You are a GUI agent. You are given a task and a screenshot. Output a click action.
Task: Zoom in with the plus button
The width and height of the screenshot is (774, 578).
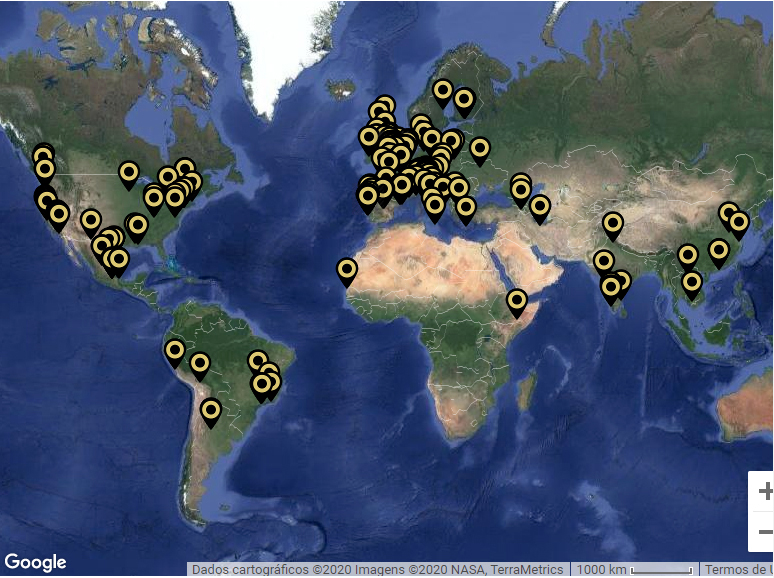point(765,491)
